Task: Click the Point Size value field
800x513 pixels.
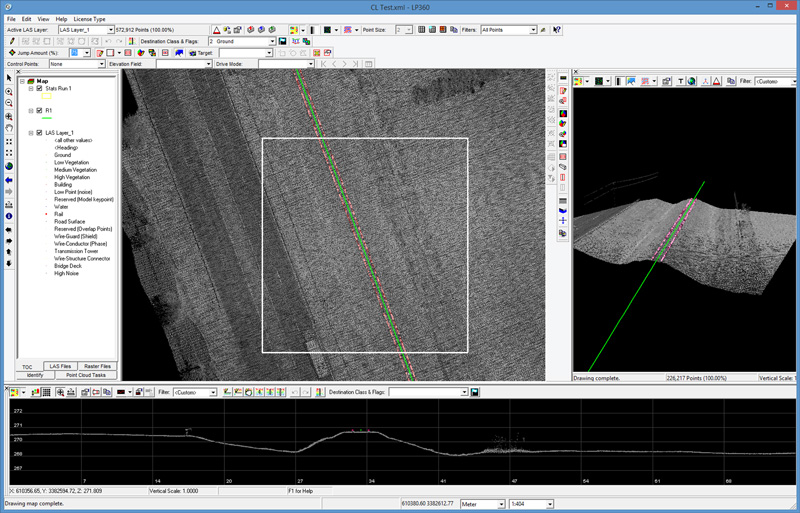Action: [x=400, y=30]
